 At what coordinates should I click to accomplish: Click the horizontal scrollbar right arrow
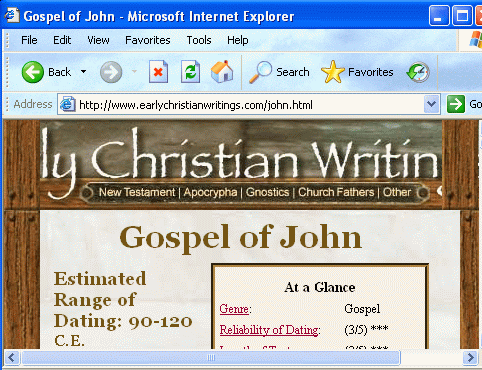coord(470,358)
